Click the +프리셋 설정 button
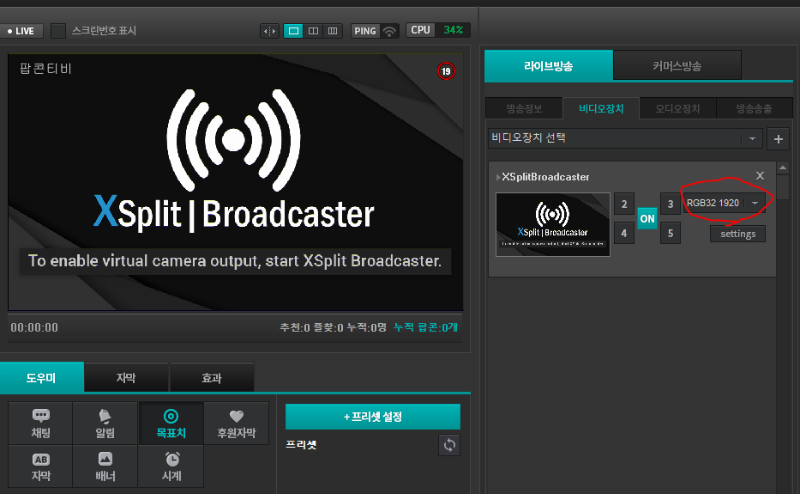800x494 pixels. pos(373,417)
